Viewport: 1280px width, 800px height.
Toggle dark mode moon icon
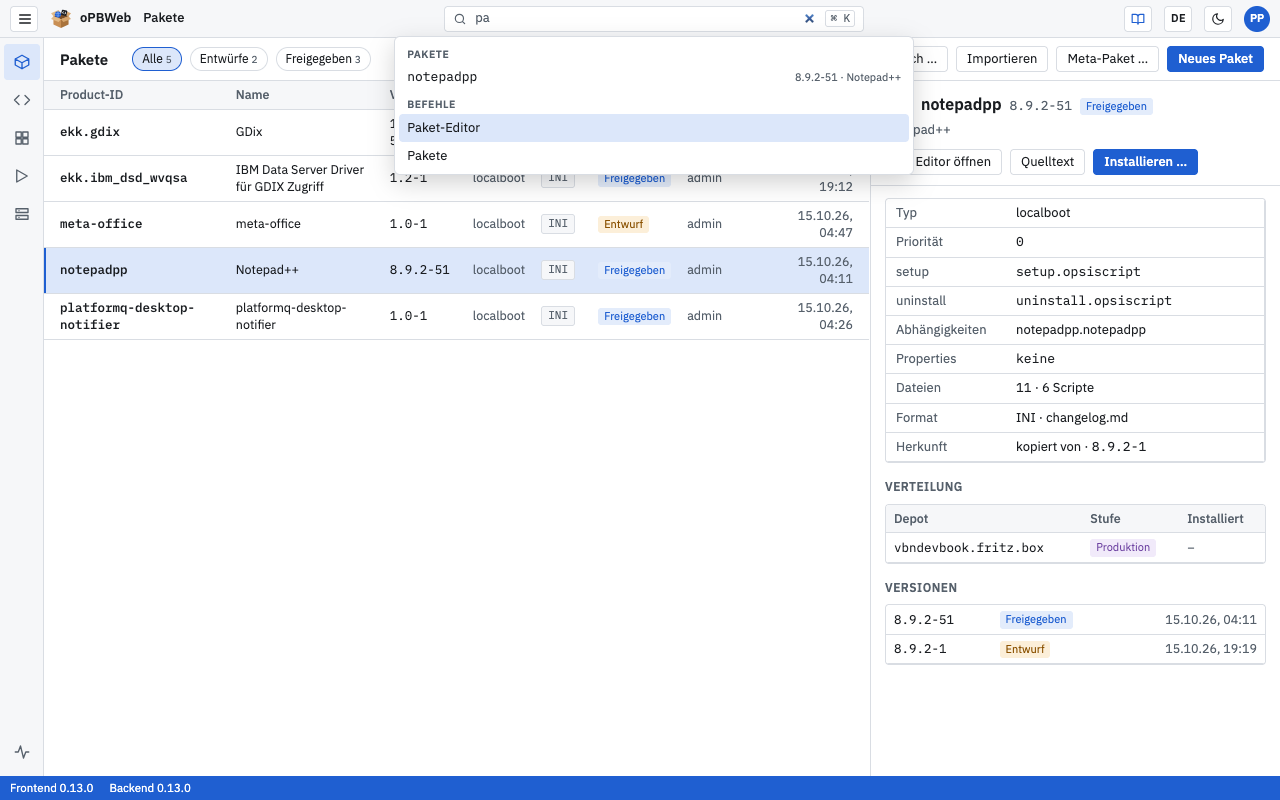click(x=1217, y=18)
